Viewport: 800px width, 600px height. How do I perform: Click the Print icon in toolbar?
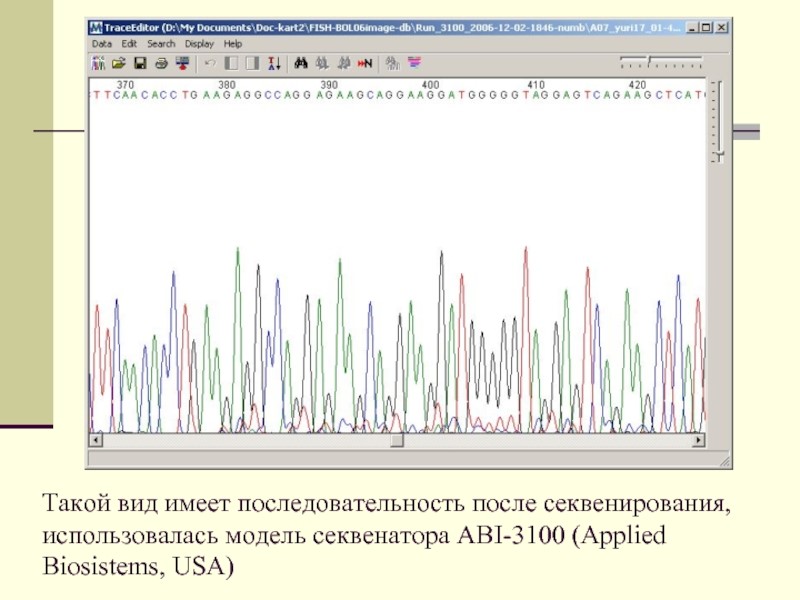click(x=160, y=64)
